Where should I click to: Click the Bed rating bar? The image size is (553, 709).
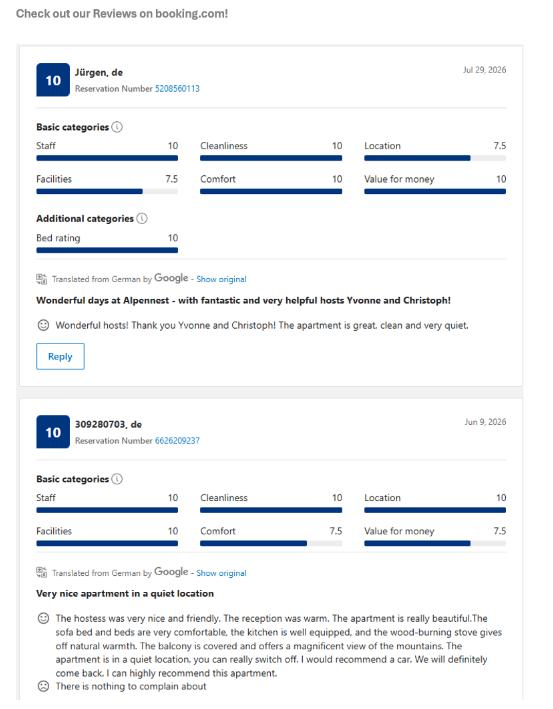[107, 250]
